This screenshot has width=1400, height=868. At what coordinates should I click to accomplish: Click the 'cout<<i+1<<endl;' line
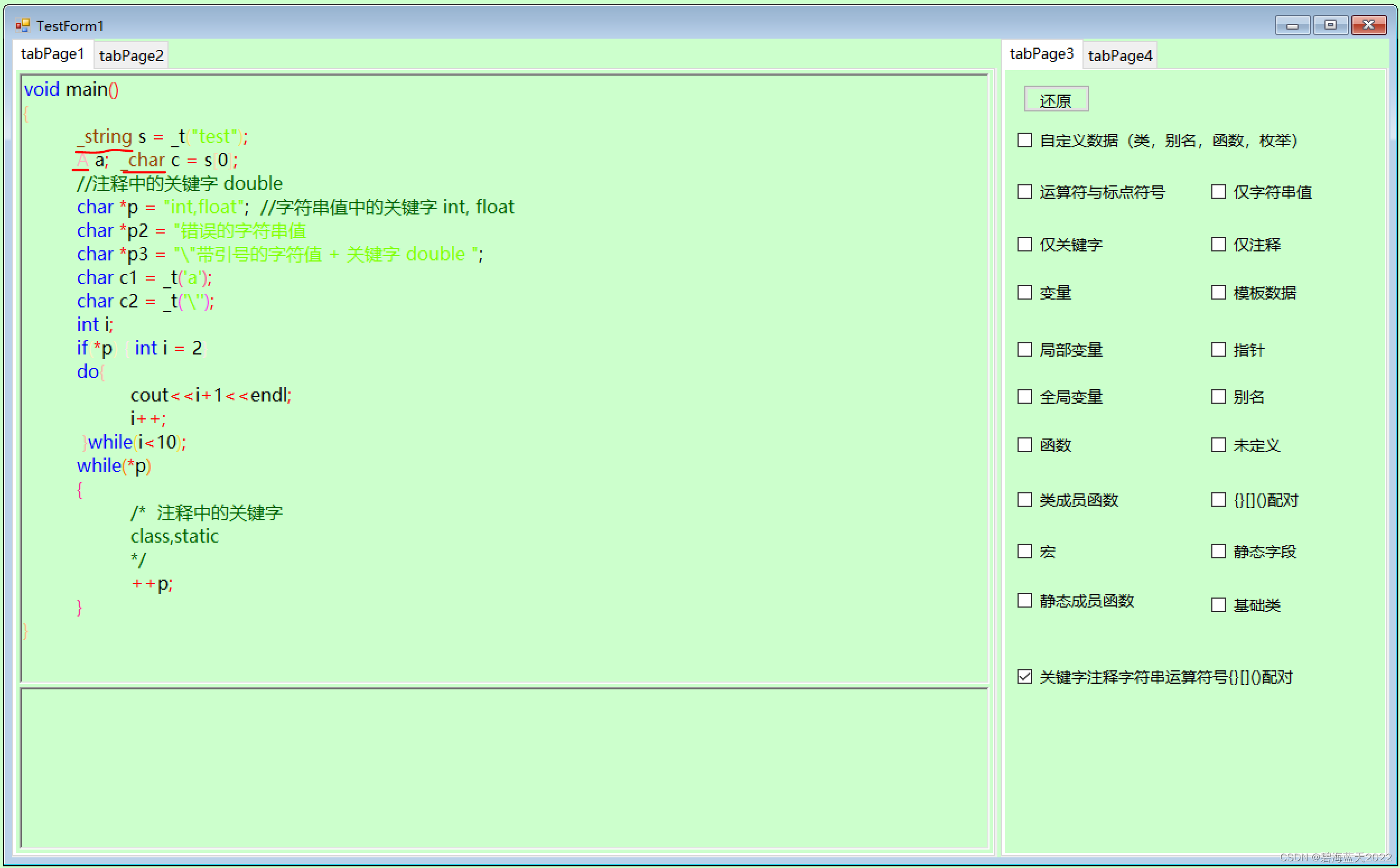click(211, 395)
